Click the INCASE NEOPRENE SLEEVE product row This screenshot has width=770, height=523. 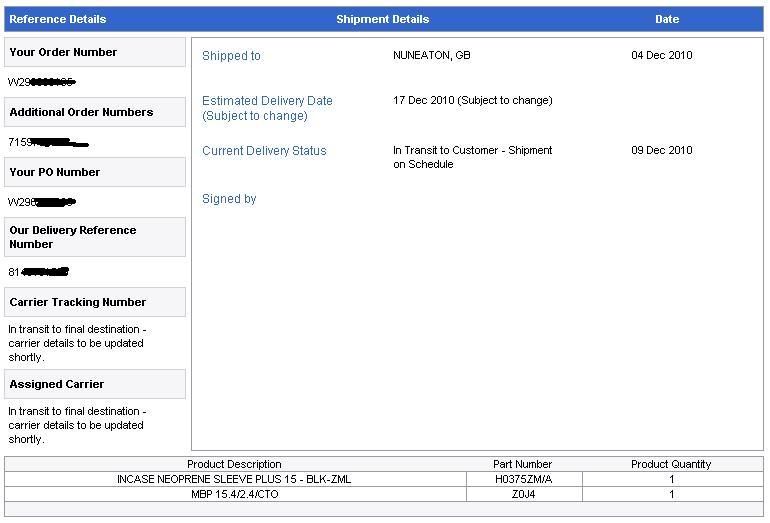[234, 479]
